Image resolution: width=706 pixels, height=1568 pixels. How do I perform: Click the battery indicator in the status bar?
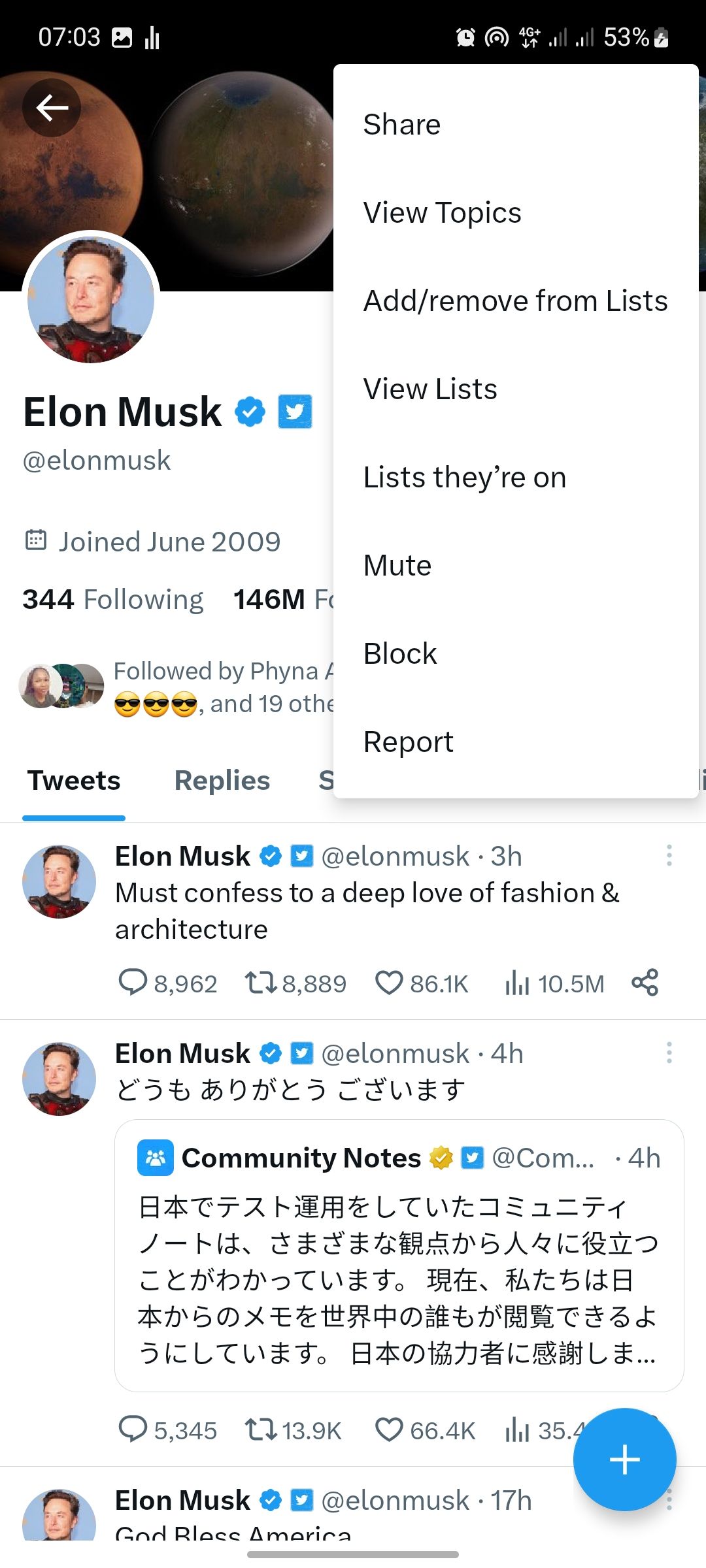661,37
